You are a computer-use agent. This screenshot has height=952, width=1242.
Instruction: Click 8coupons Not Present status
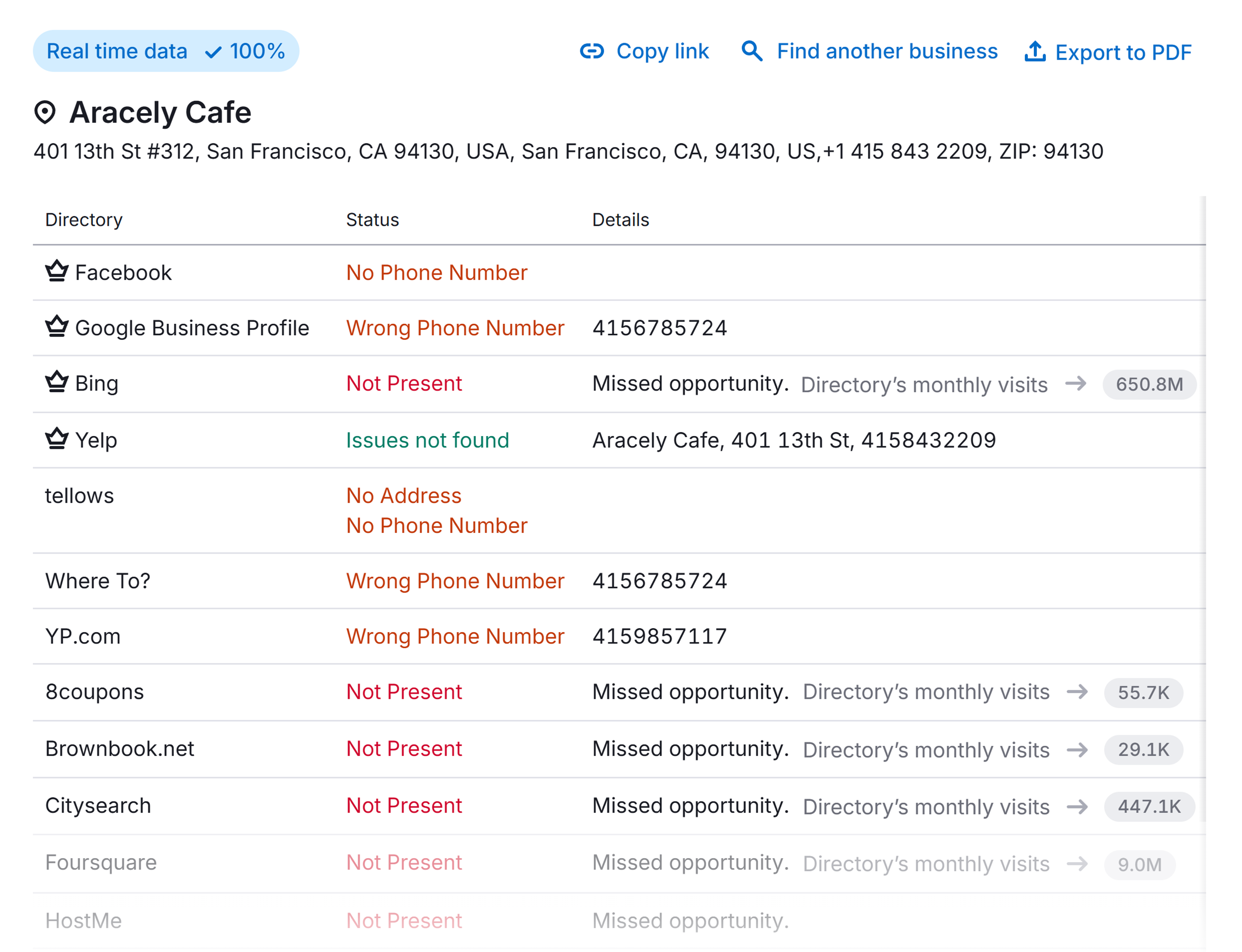pos(404,692)
